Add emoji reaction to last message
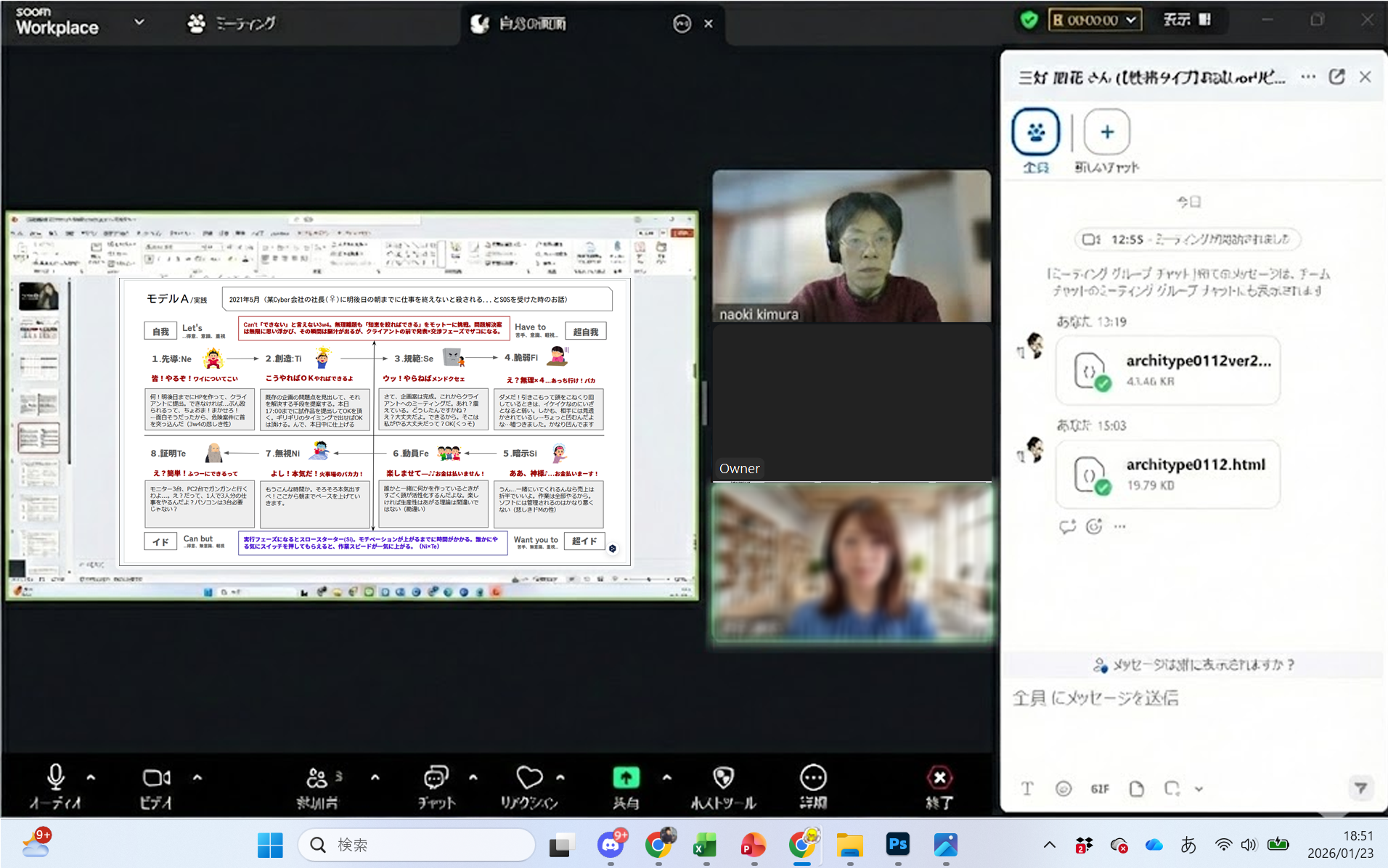Image resolution: width=1388 pixels, height=868 pixels. 1094,527
